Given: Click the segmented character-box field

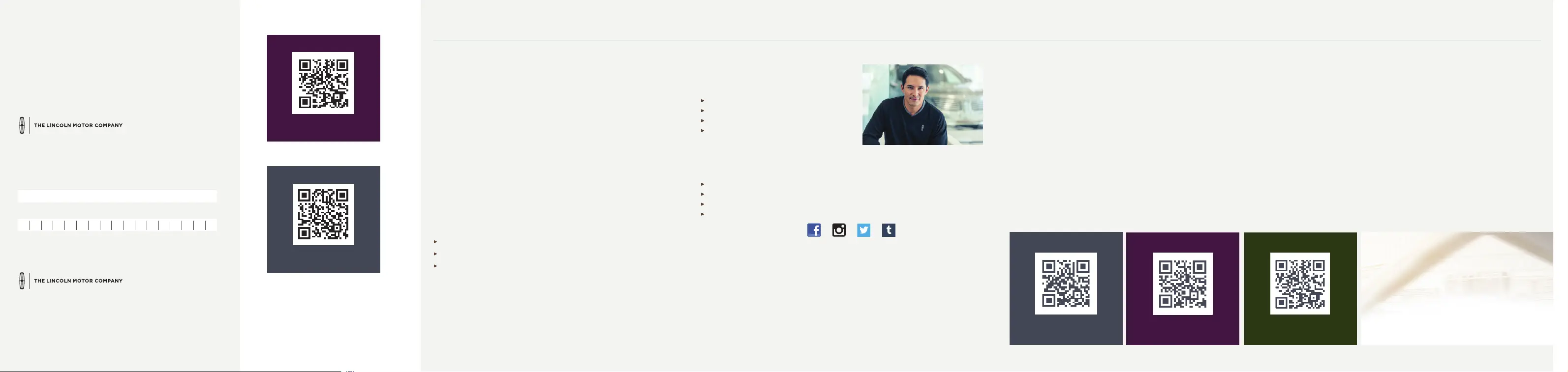Looking at the screenshot, I should [117, 225].
